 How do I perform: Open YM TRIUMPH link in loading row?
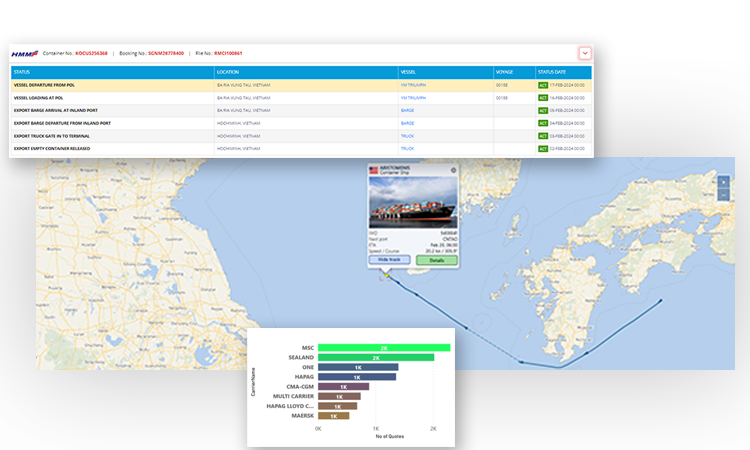pyautogui.click(x=413, y=98)
